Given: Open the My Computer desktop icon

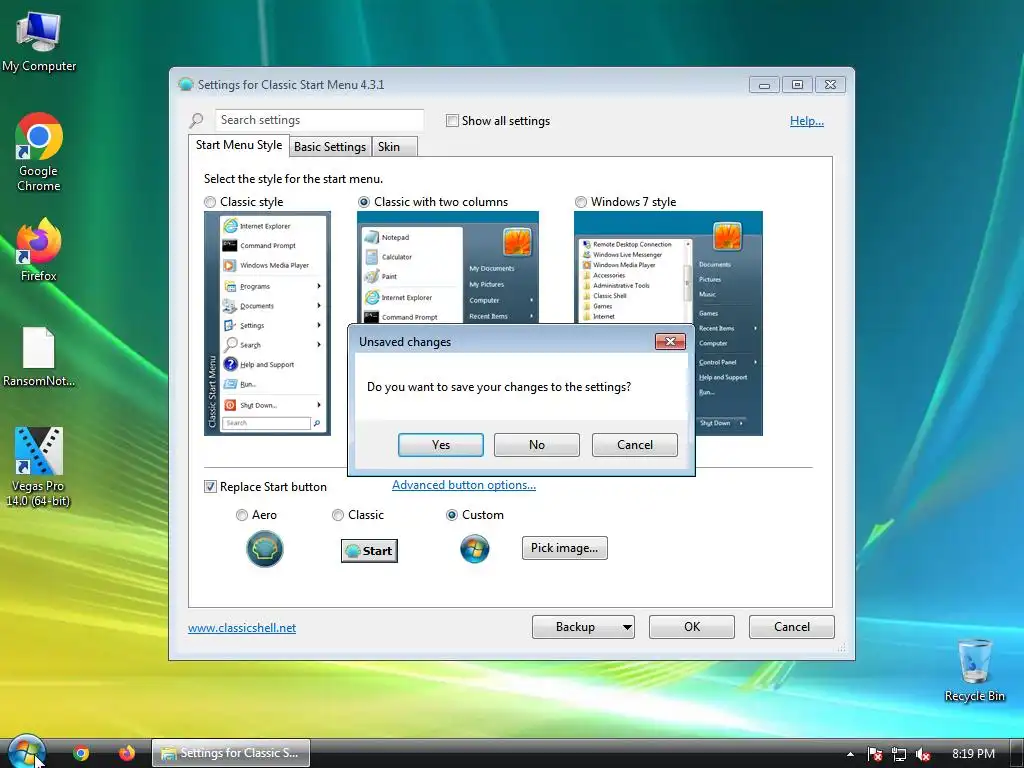Looking at the screenshot, I should click(39, 41).
